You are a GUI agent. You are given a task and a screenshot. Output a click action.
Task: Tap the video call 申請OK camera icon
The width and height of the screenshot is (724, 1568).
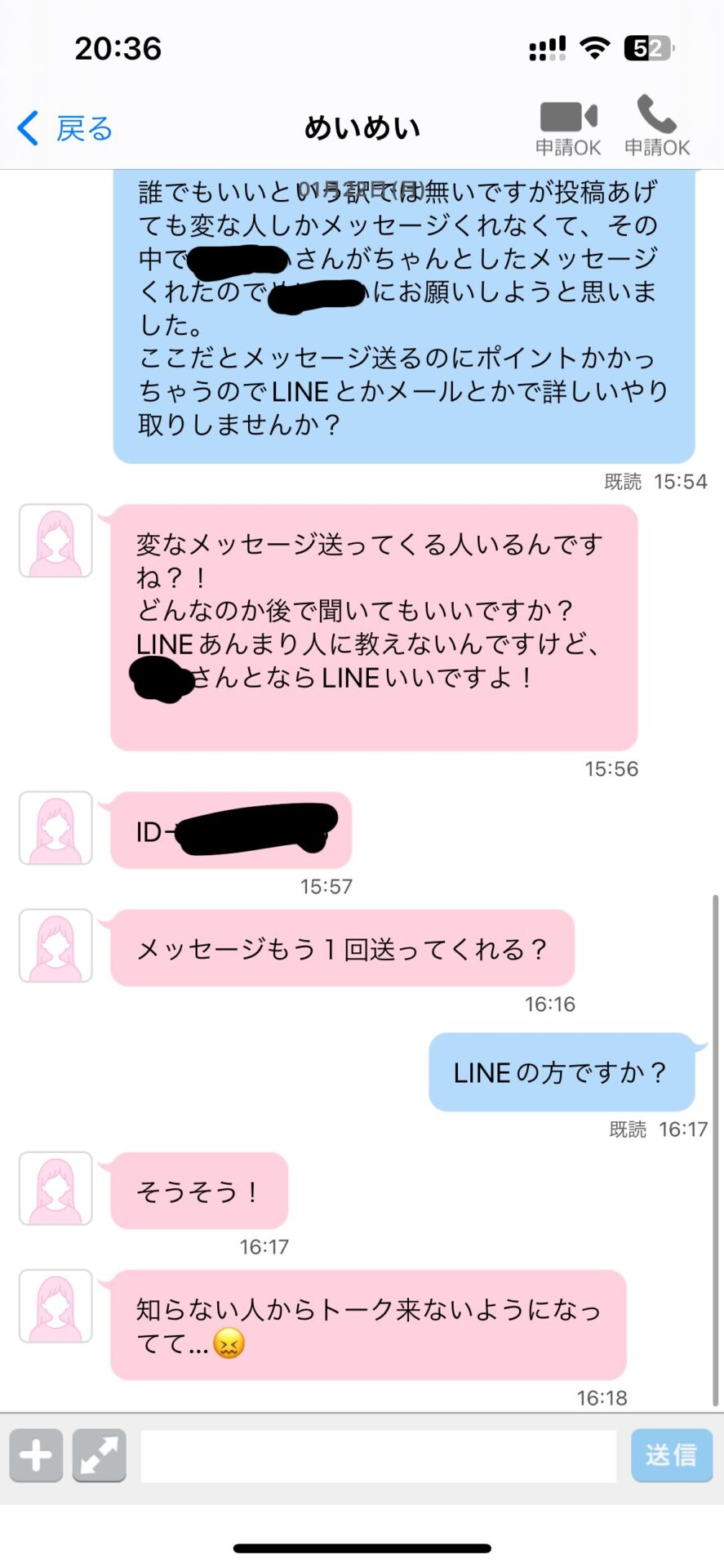click(568, 118)
